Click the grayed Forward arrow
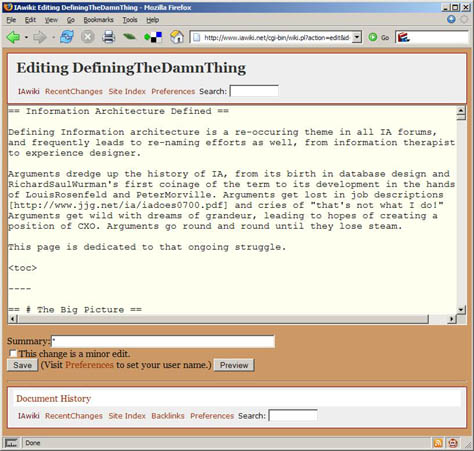Viewport: 474px width, 451px height. 40,37
